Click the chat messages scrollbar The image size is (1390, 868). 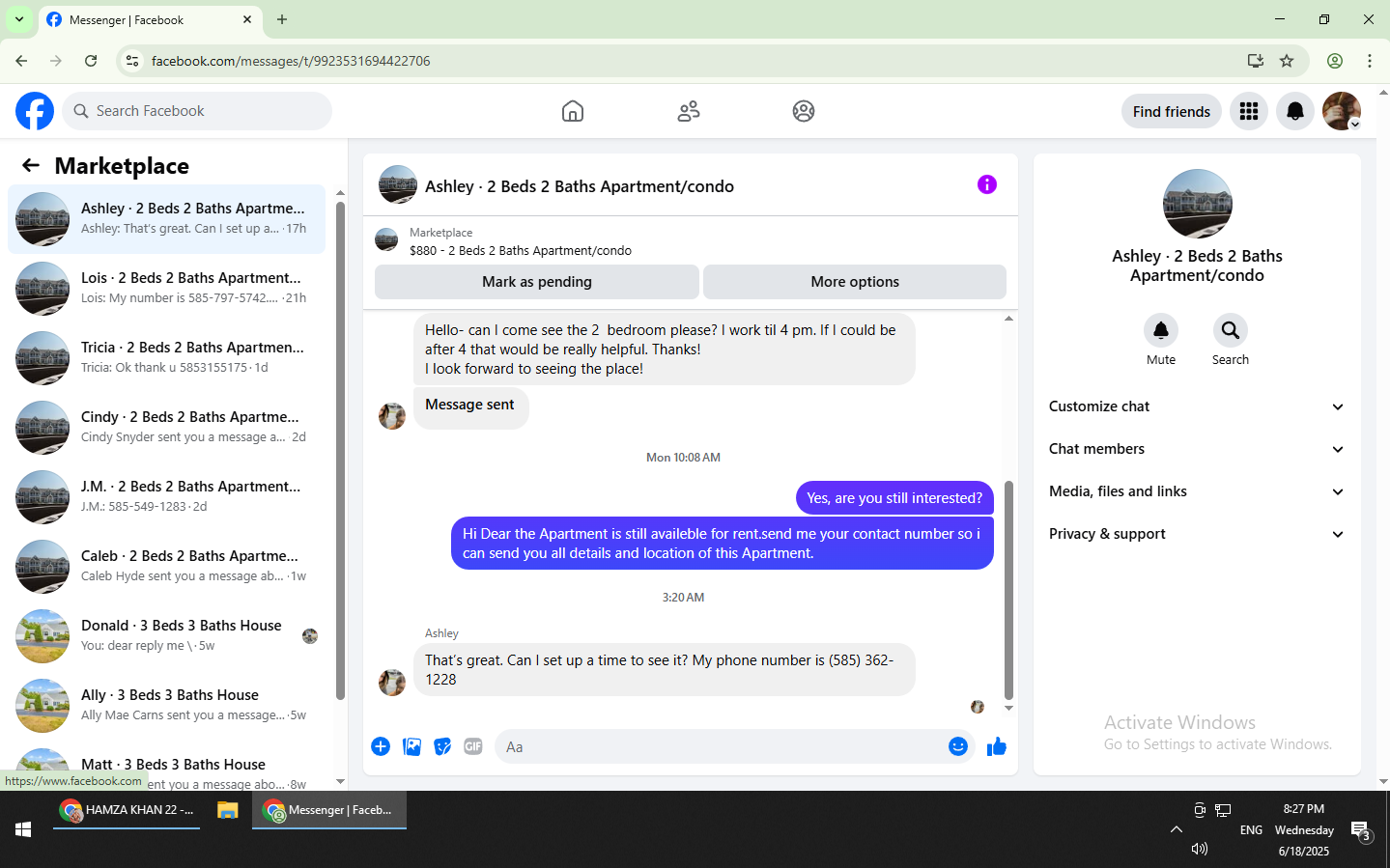tap(1008, 590)
